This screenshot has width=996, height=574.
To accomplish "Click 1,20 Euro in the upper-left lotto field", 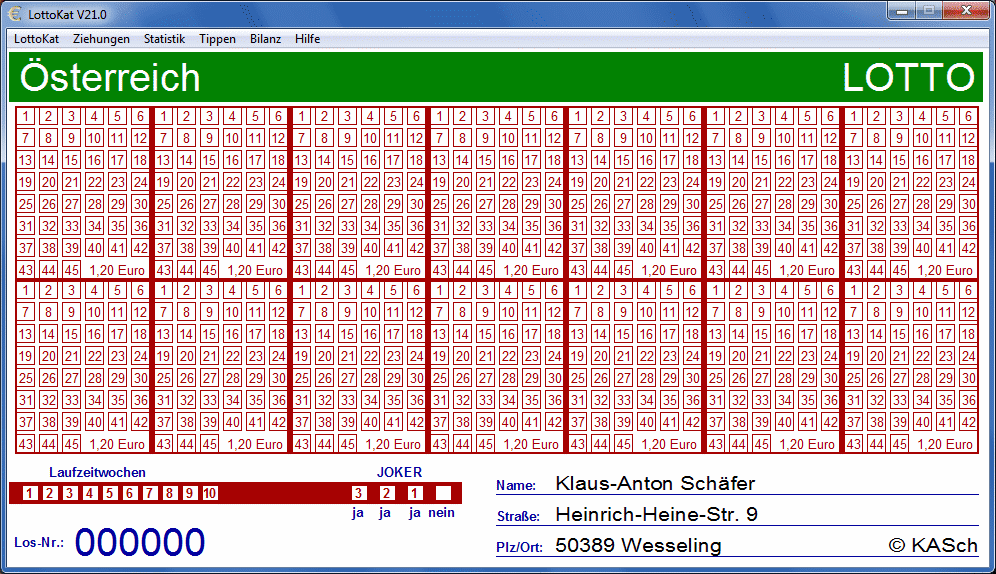I will (x=117, y=270).
